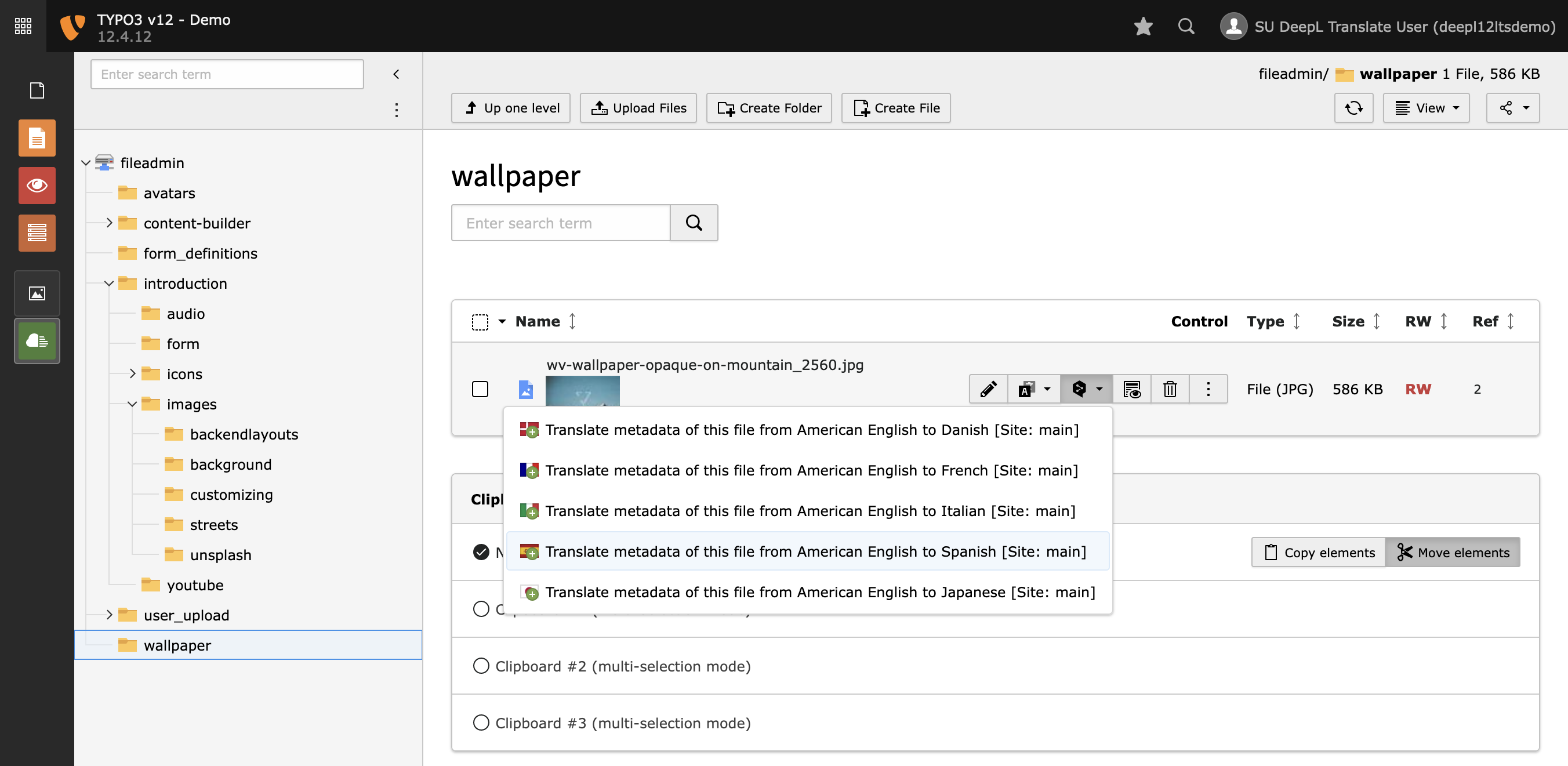The width and height of the screenshot is (1568, 766).
Task: Click the Create Folder button
Action: (770, 108)
